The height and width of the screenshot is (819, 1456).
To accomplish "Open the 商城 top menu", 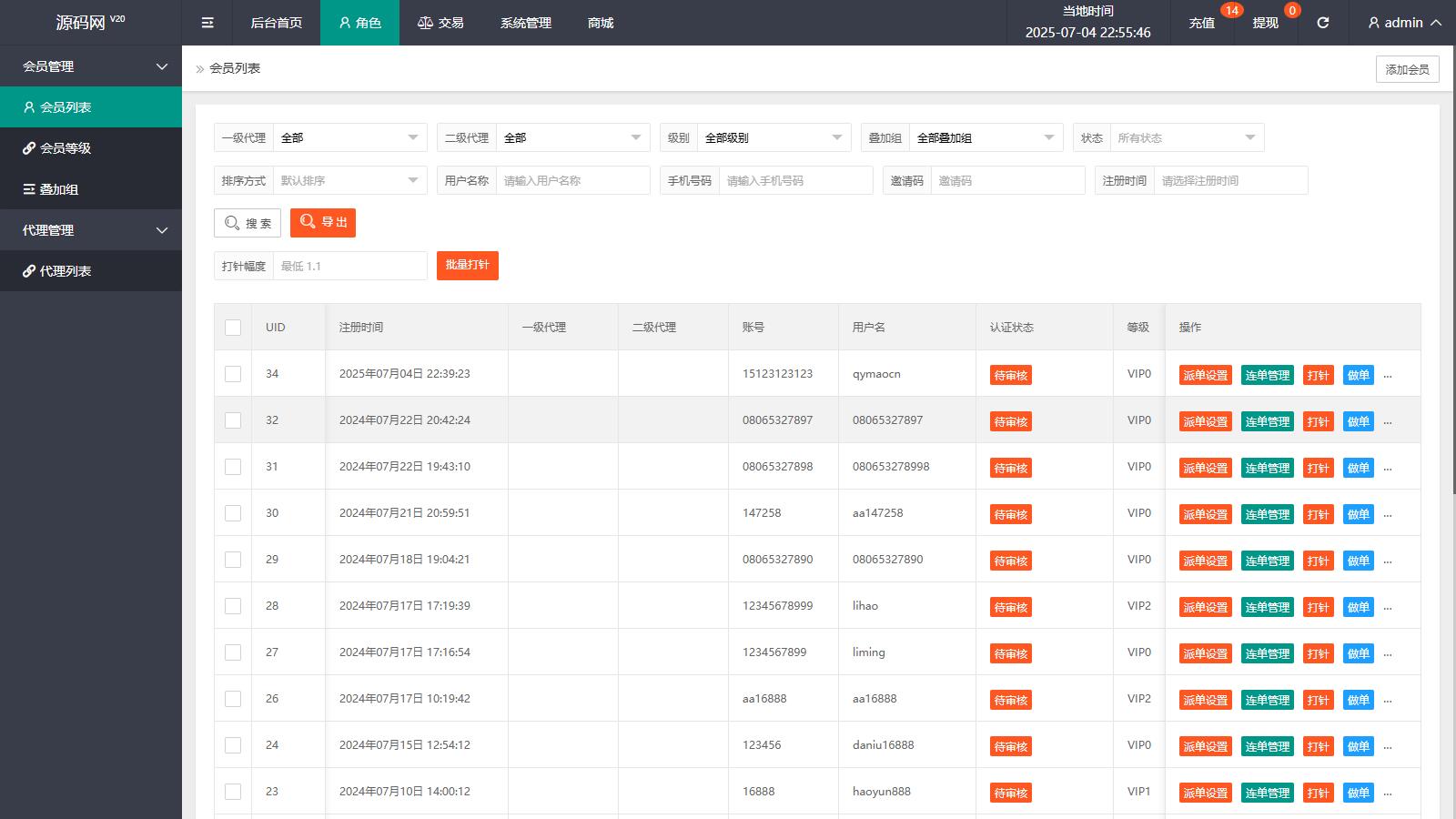I will coord(601,23).
